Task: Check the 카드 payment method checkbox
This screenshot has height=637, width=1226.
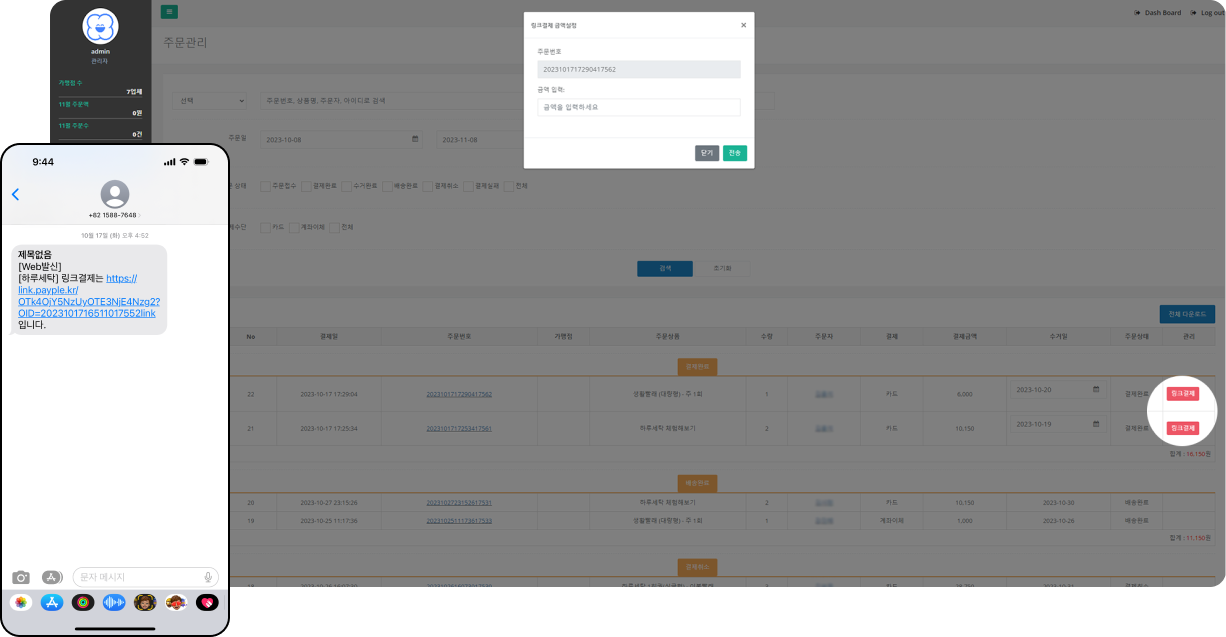Action: 265,227
